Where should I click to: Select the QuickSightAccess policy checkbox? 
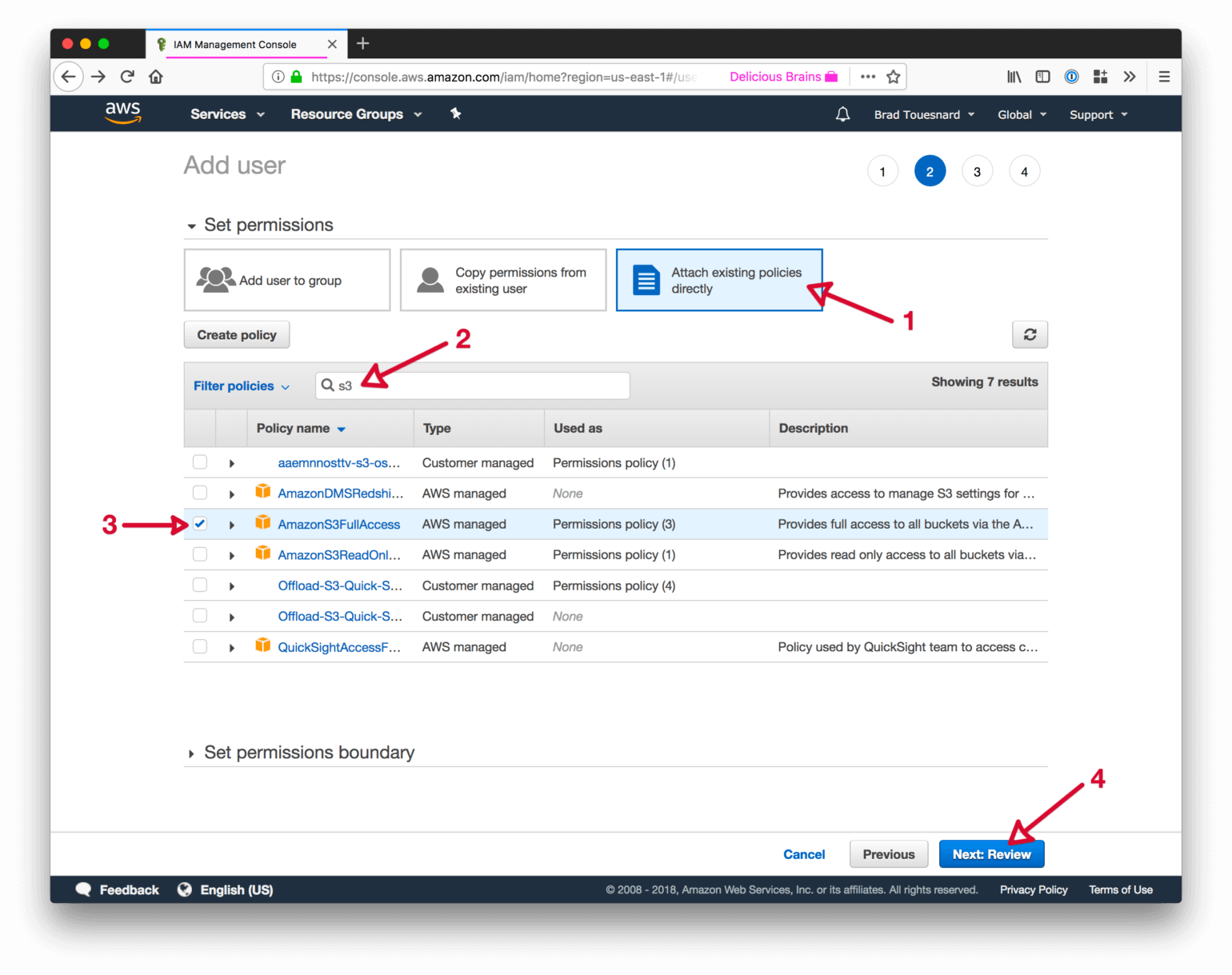click(x=200, y=646)
